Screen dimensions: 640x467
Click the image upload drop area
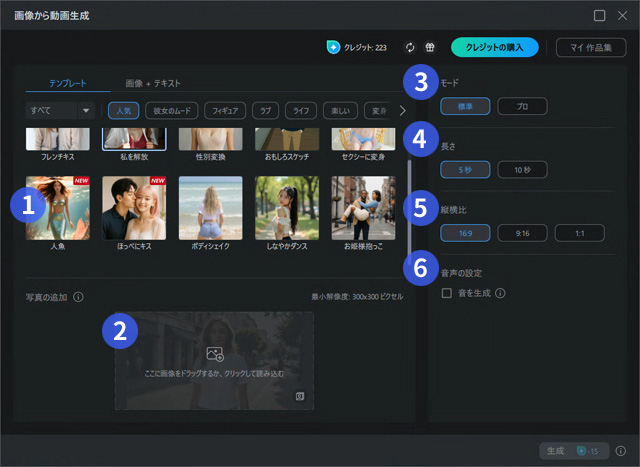[214, 360]
